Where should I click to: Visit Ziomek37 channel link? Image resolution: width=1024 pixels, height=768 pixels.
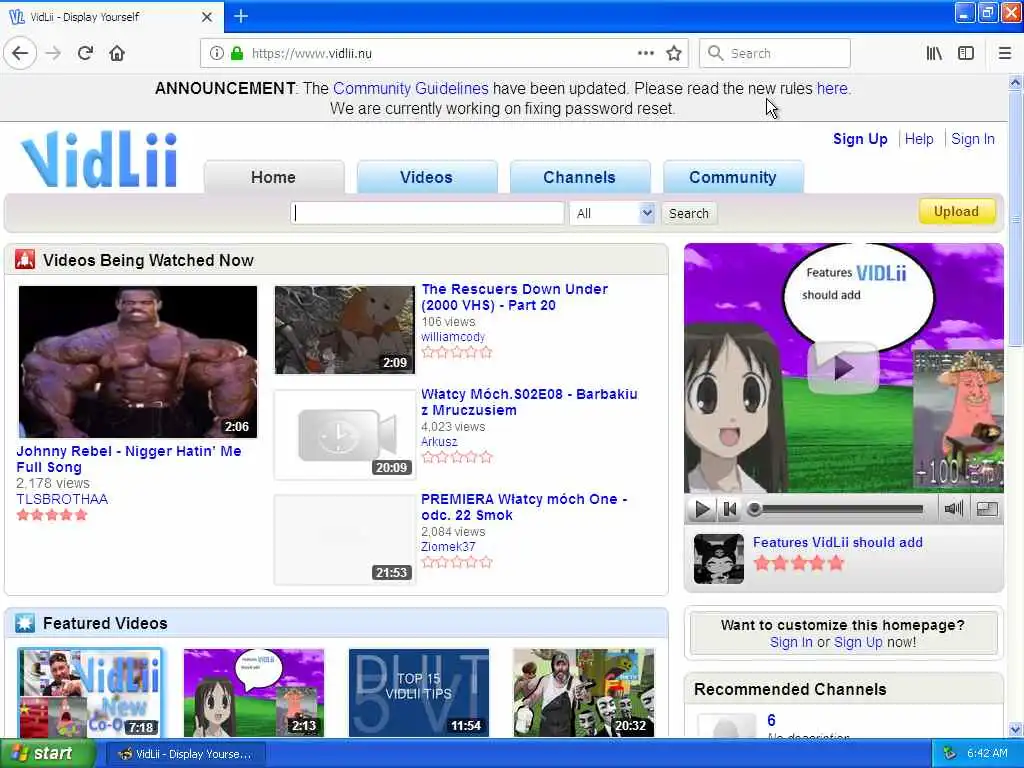pyautogui.click(x=448, y=547)
